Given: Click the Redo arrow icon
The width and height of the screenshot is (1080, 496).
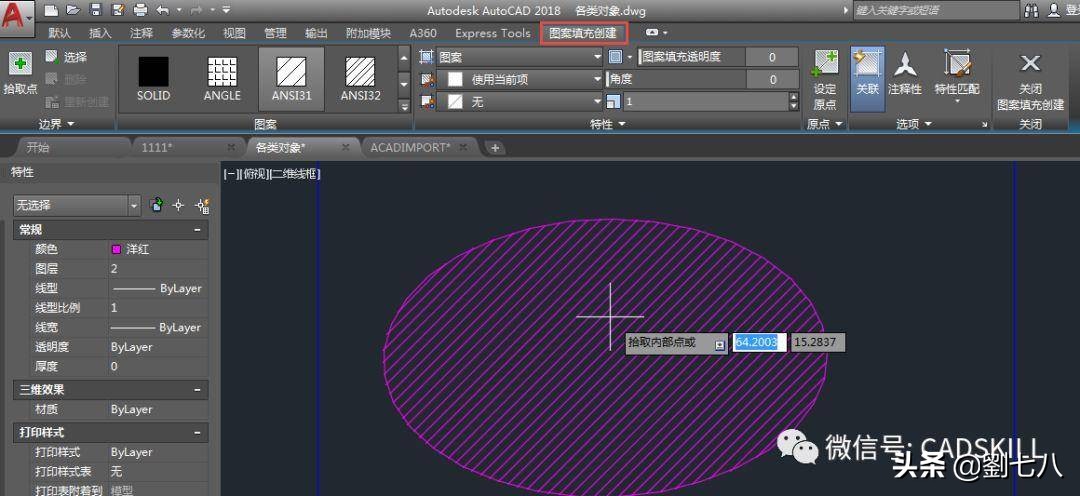Looking at the screenshot, I should pyautogui.click(x=195, y=10).
